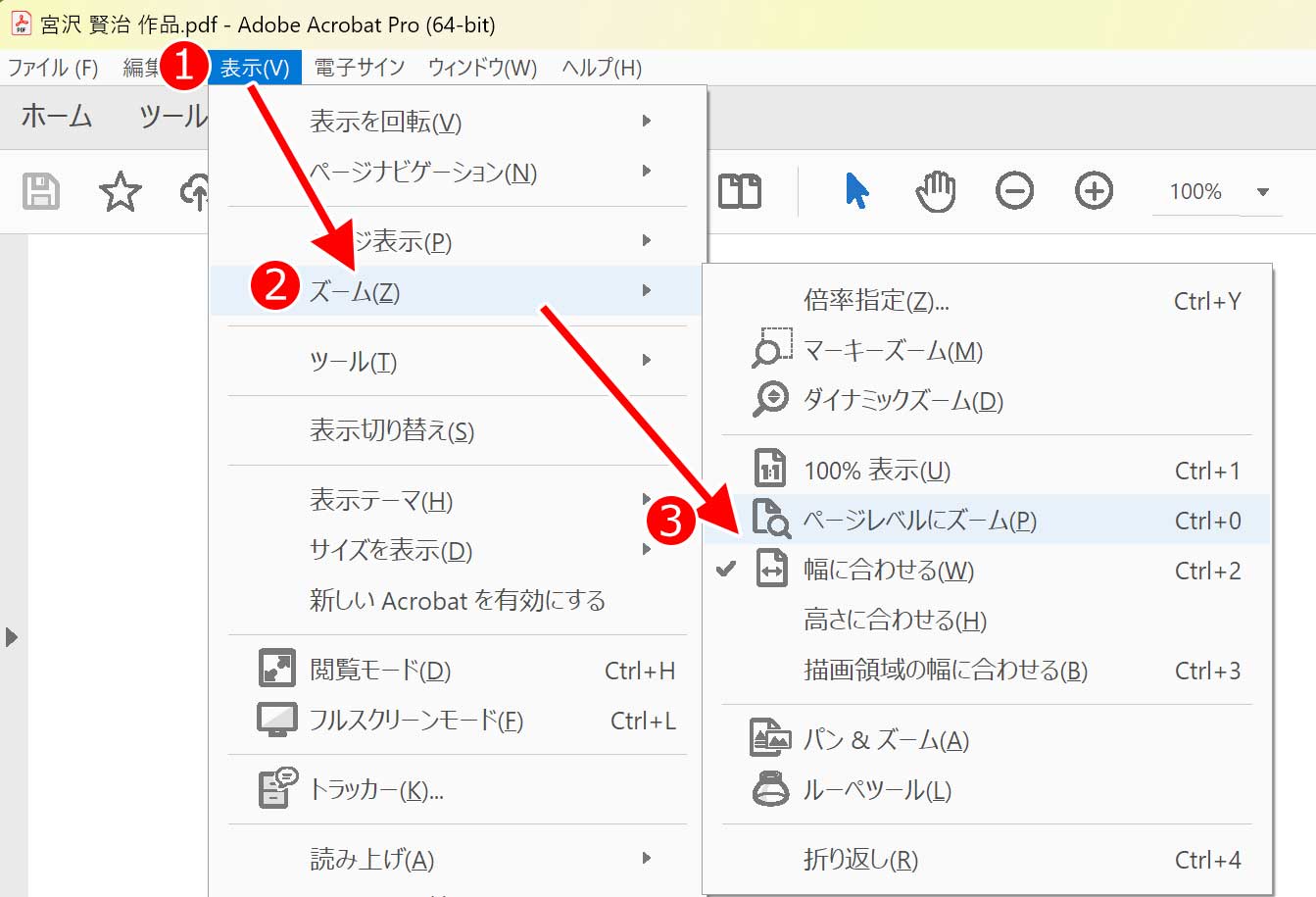The width and height of the screenshot is (1316, 897).
Task: Choose マーキーズーム menu item
Action: (x=987, y=350)
